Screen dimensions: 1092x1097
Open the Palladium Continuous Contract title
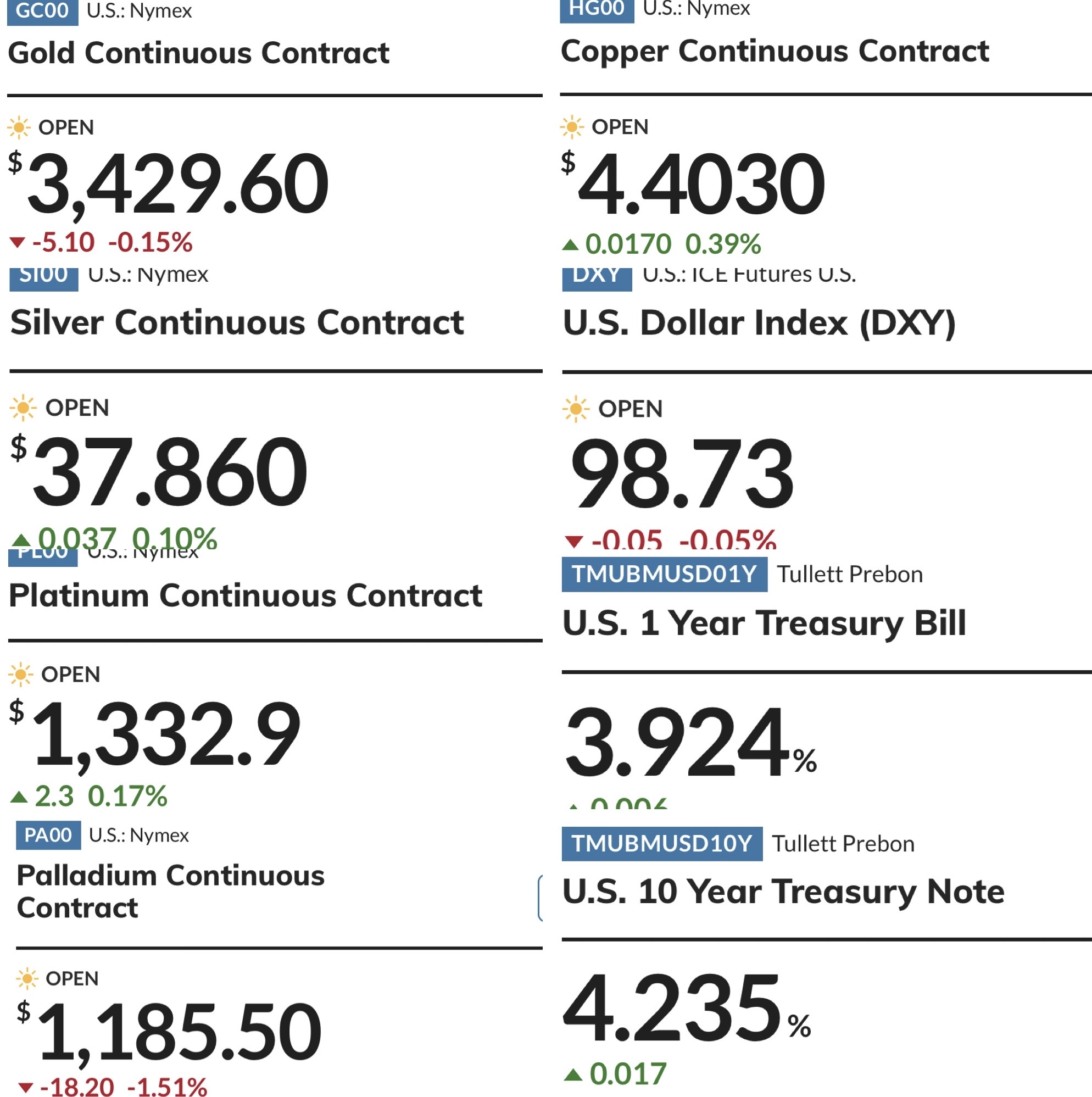[x=171, y=892]
